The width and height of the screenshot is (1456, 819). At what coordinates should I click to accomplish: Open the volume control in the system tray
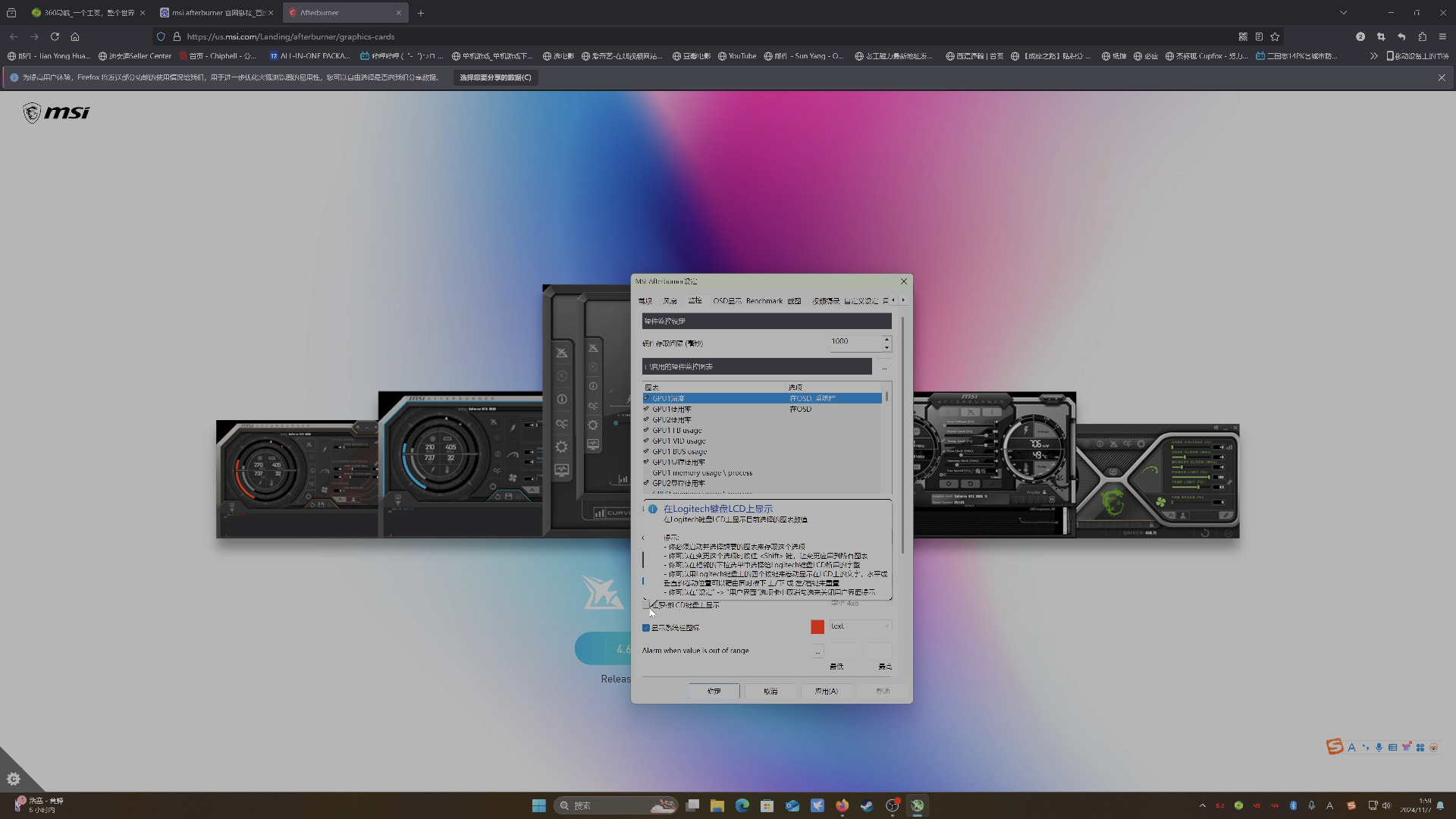coord(1387,805)
